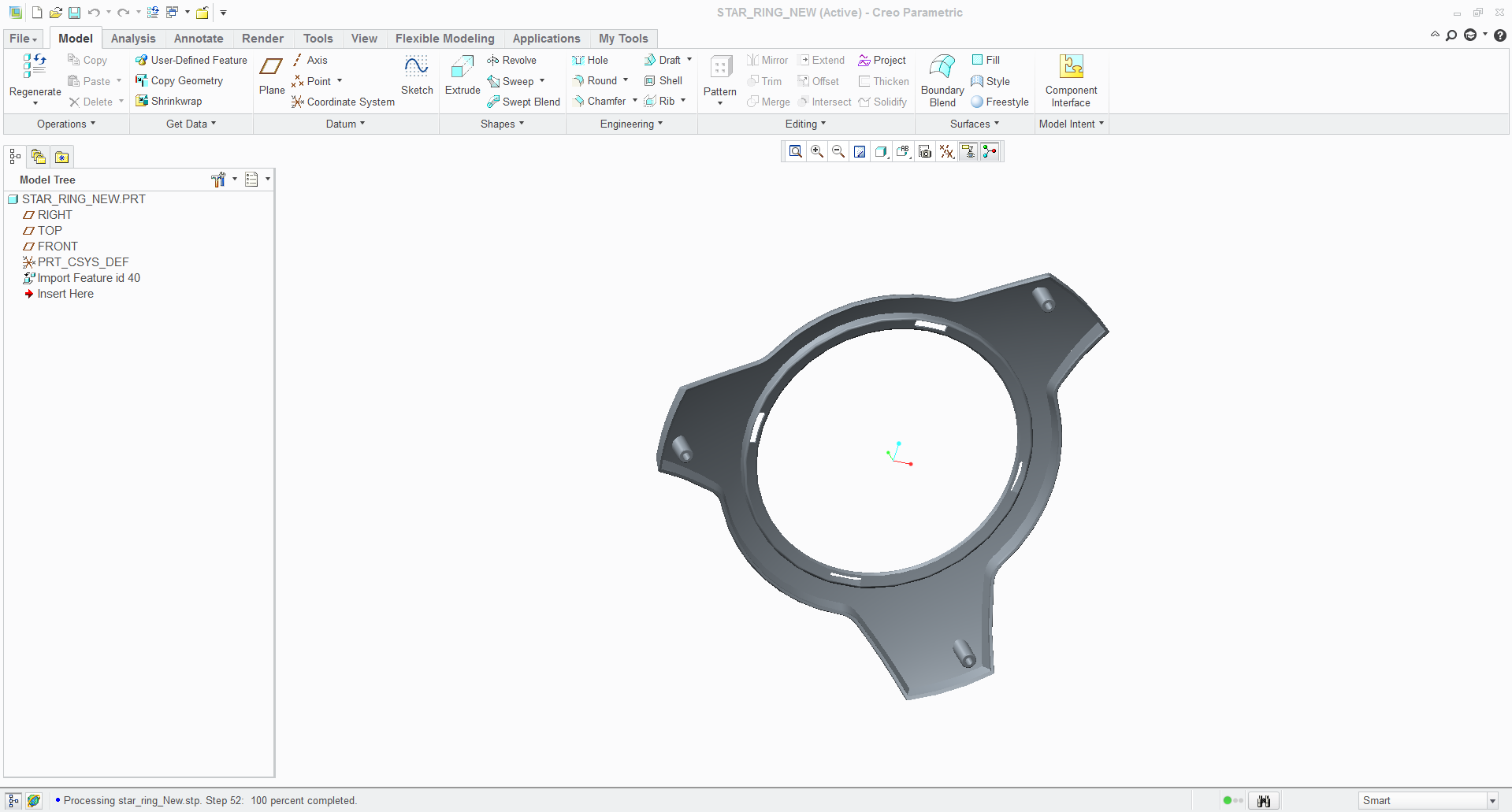The image size is (1512, 812).
Task: Expand the Operations group dropdown
Action: pyautogui.click(x=66, y=124)
